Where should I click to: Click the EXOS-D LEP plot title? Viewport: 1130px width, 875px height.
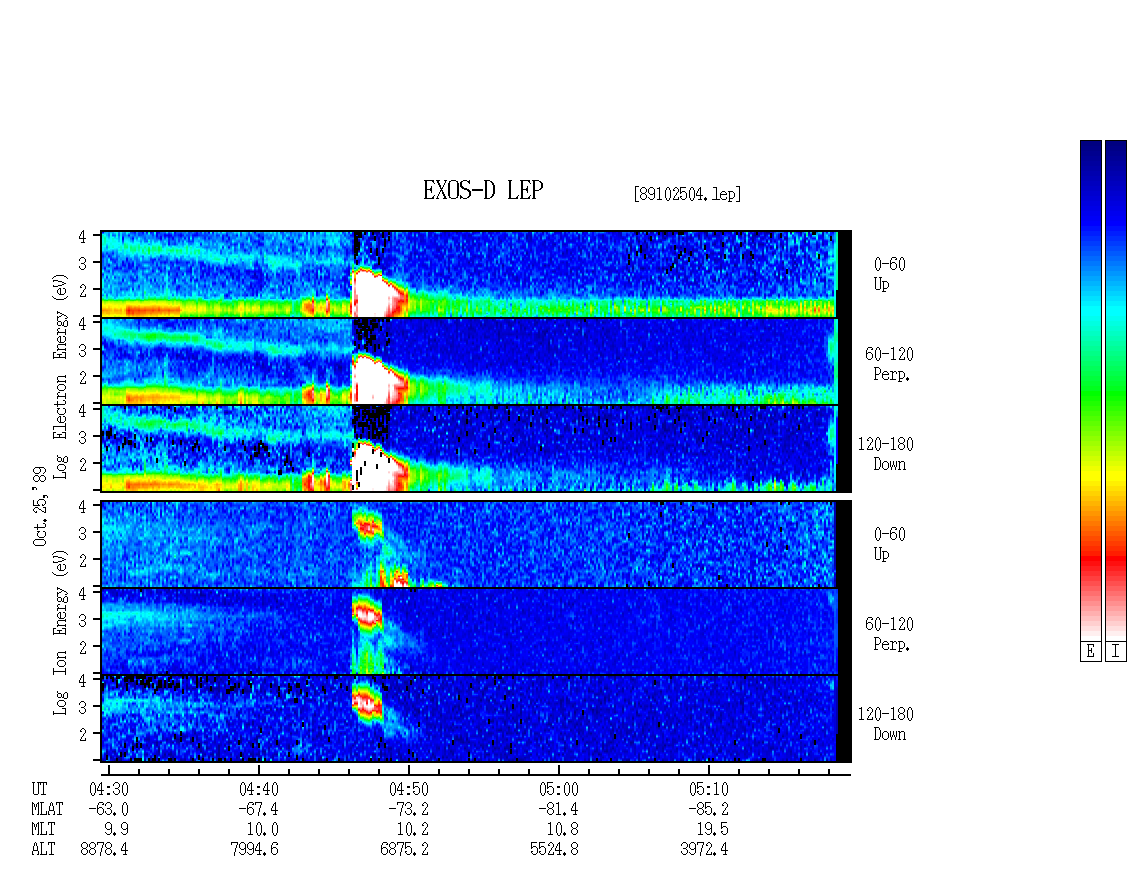(x=483, y=190)
